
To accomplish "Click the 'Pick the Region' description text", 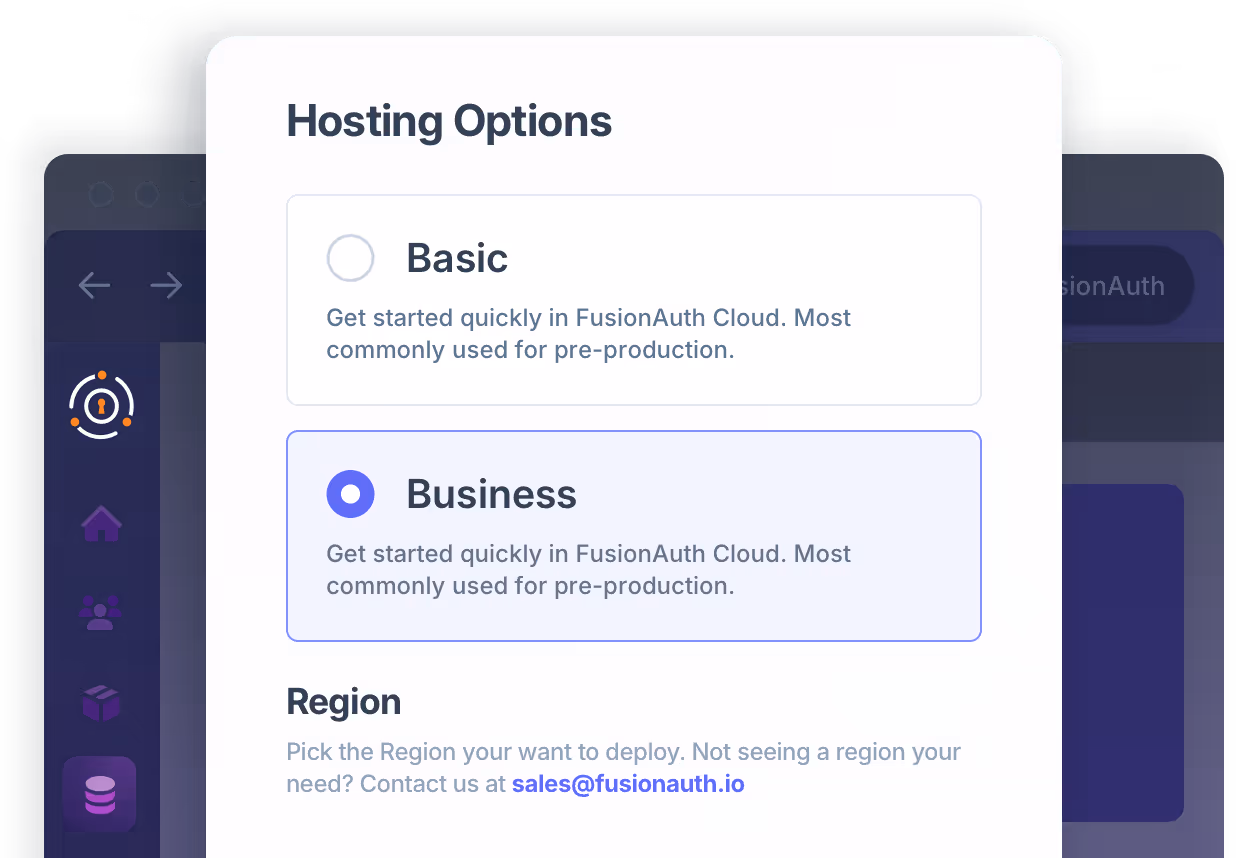I will [x=624, y=768].
